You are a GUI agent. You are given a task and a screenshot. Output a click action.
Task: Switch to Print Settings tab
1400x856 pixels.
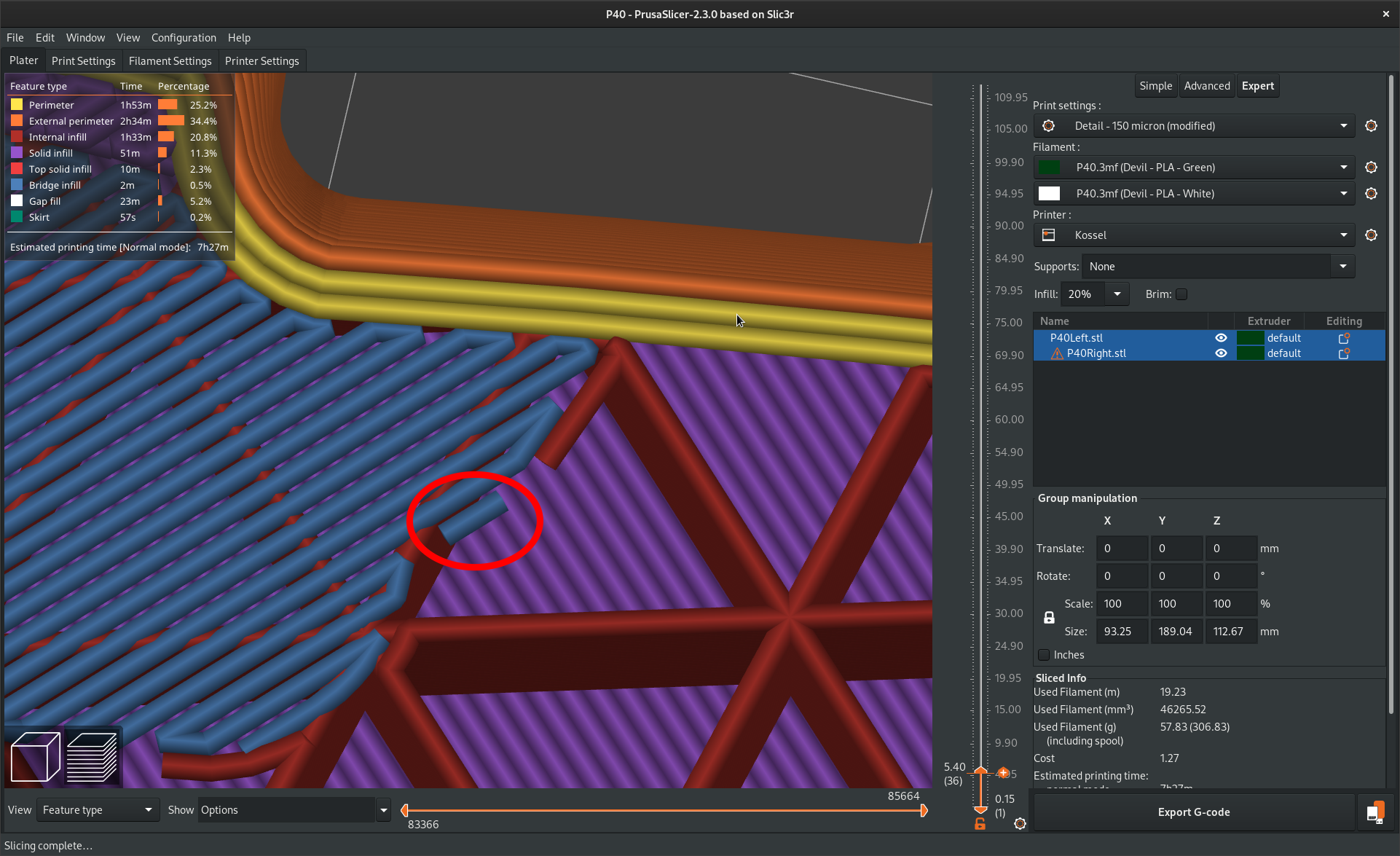click(x=83, y=61)
